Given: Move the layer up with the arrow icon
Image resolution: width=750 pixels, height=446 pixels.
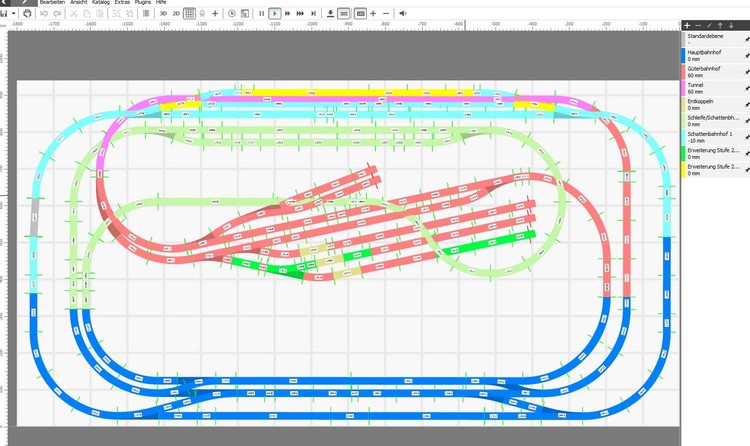Looking at the screenshot, I should [720, 25].
